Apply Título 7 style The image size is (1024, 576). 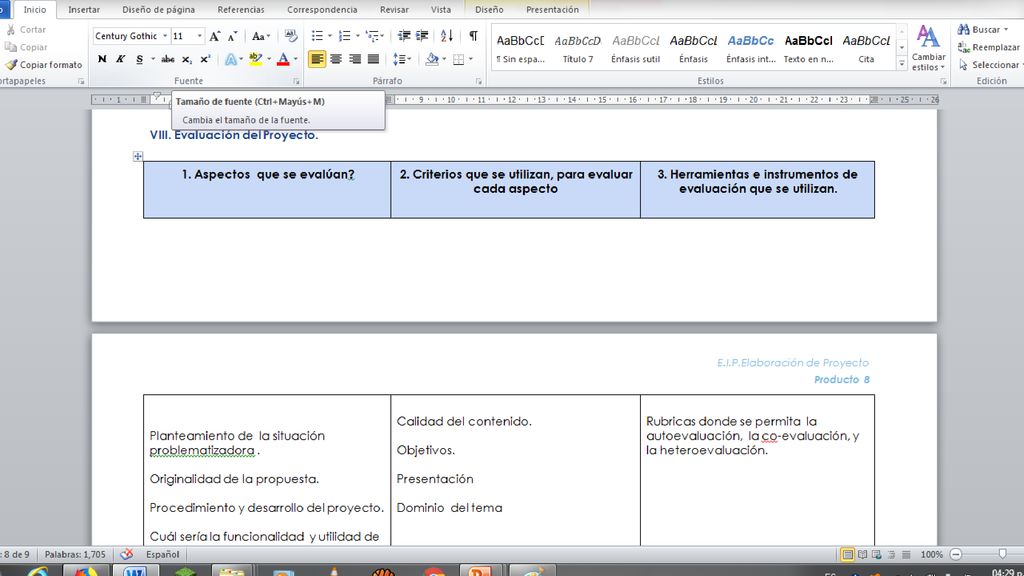578,48
